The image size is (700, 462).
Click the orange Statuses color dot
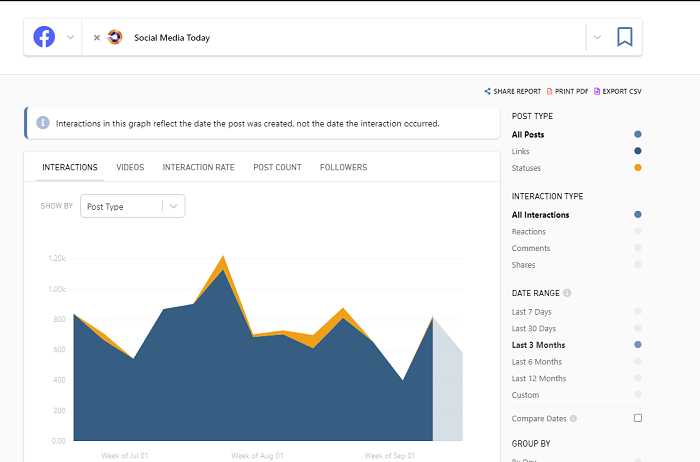pyautogui.click(x=638, y=167)
